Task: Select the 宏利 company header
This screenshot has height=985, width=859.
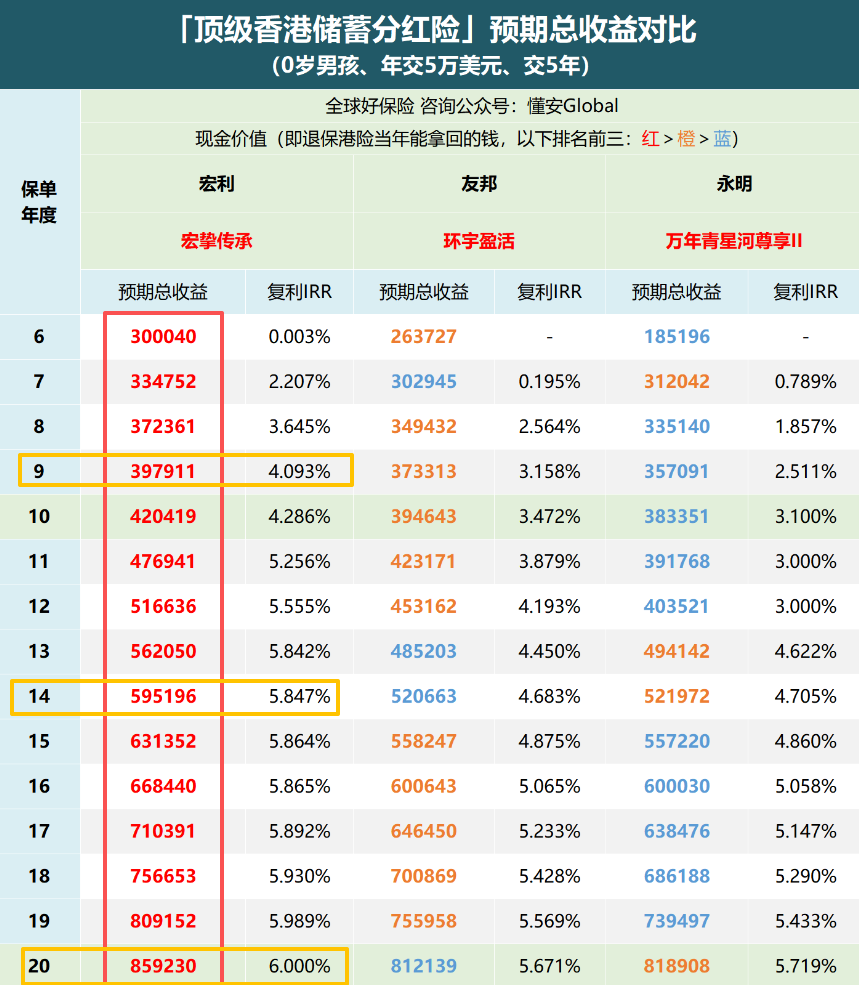Action: 217,183
